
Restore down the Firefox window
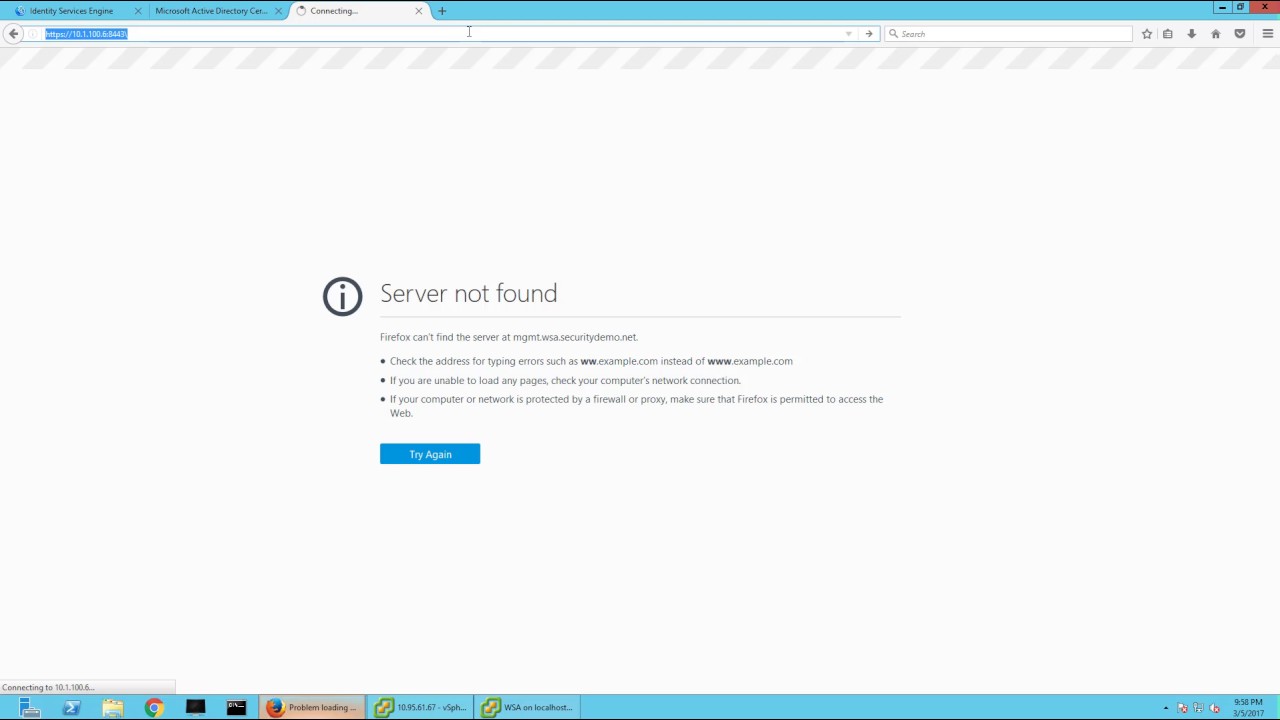(1240, 7)
